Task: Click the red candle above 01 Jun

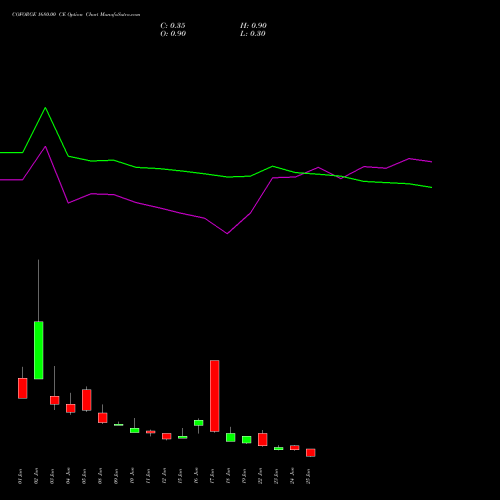Action: pyautogui.click(x=23, y=388)
